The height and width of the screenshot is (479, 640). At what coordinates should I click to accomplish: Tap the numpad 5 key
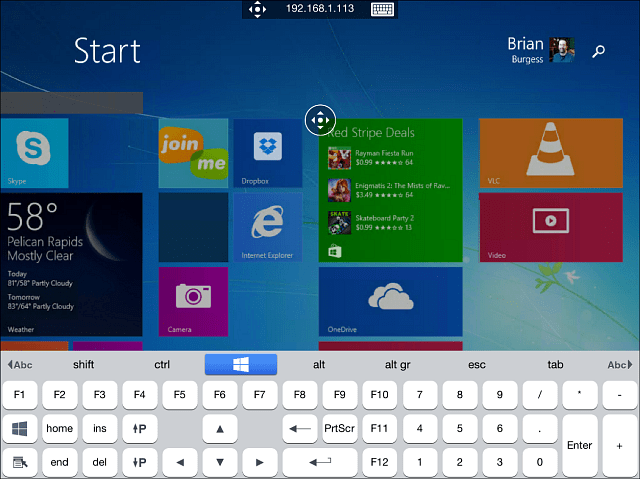(x=460, y=428)
